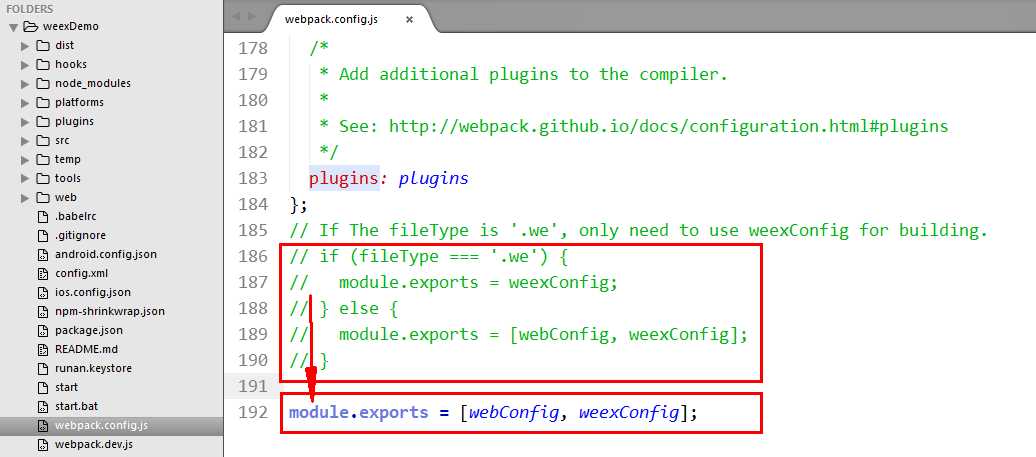This screenshot has height=457, width=1036.
Task: Click the android.config.json file icon
Action: pos(43,254)
